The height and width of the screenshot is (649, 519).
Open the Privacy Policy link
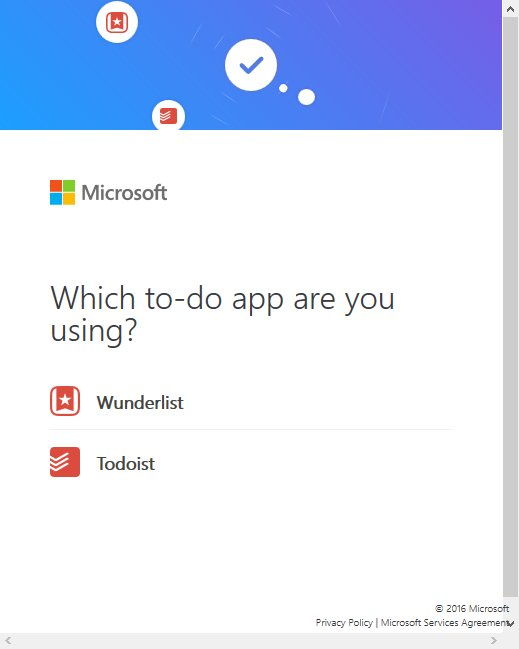point(344,623)
